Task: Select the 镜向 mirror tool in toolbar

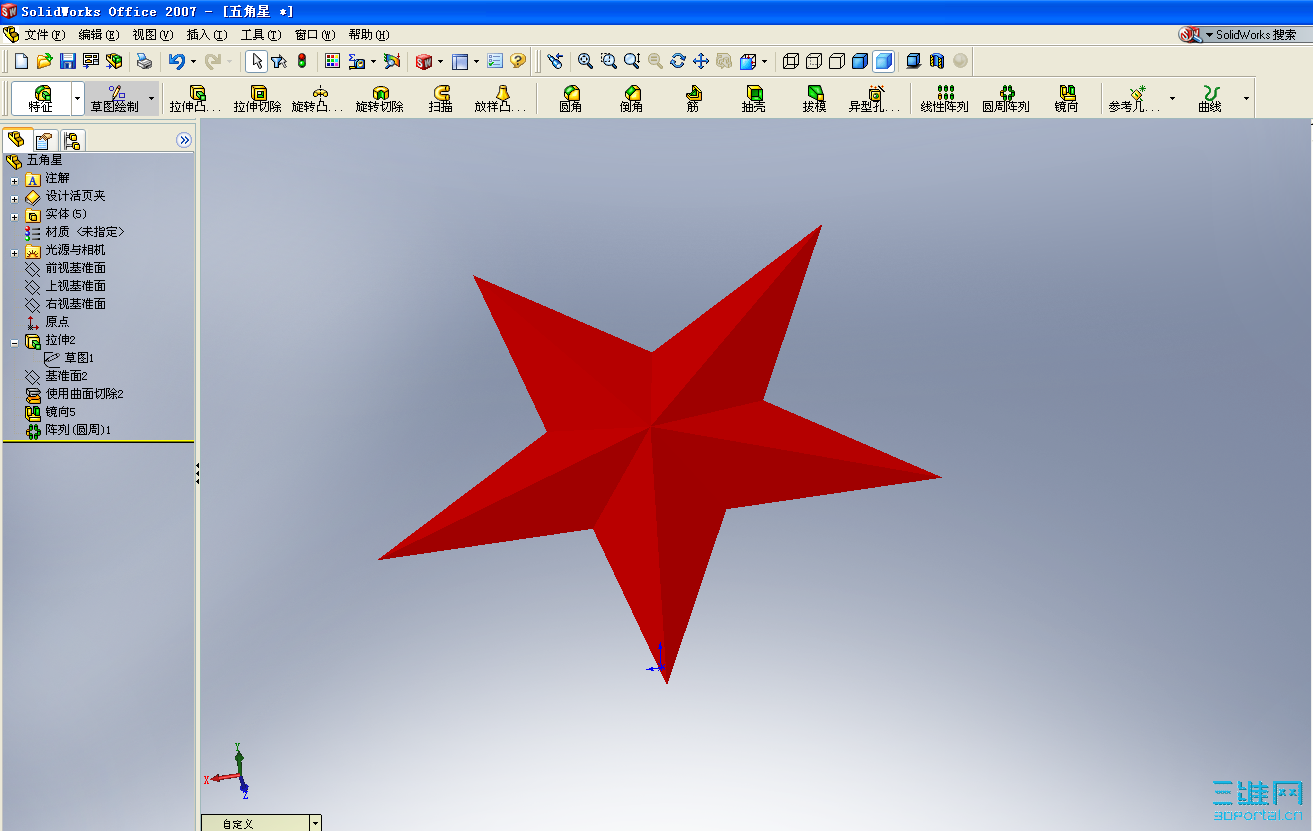Action: click(1067, 98)
